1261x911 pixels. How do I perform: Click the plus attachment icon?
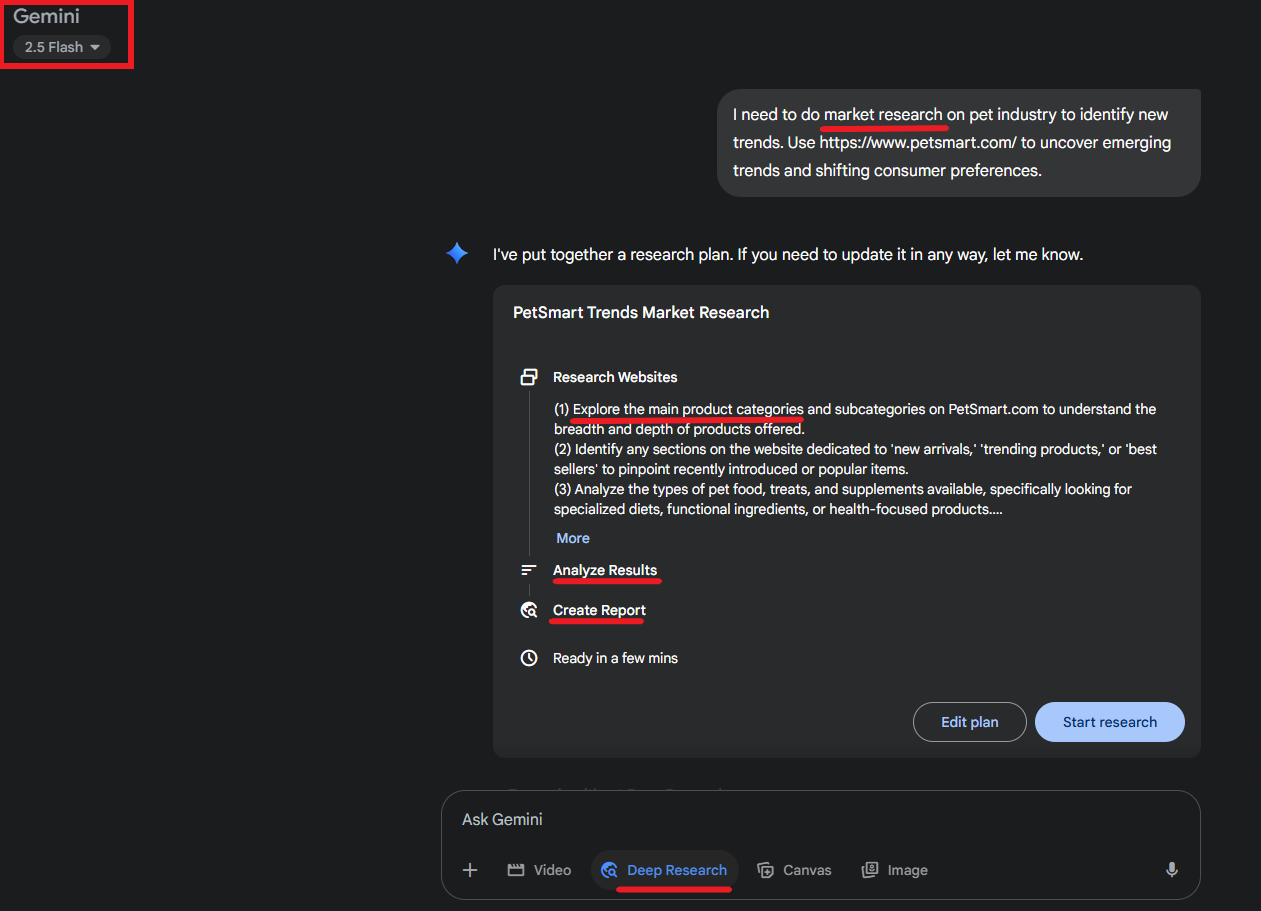click(470, 870)
